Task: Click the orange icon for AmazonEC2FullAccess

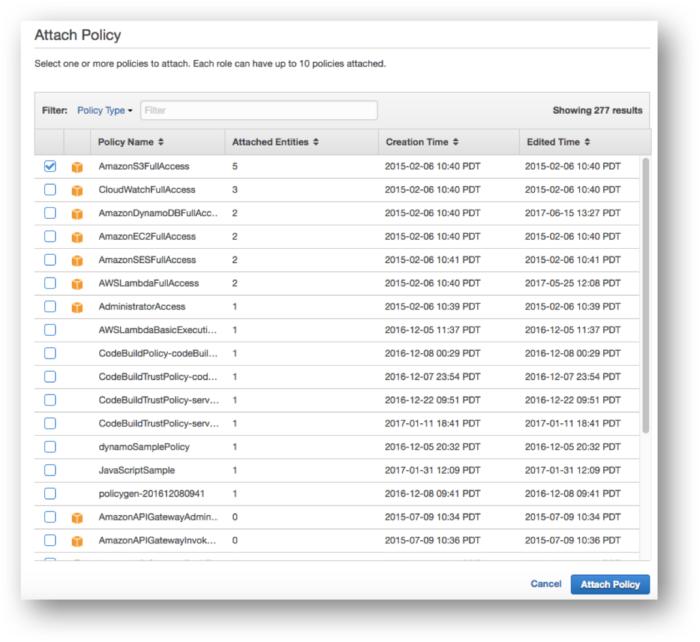Action: (x=77, y=237)
